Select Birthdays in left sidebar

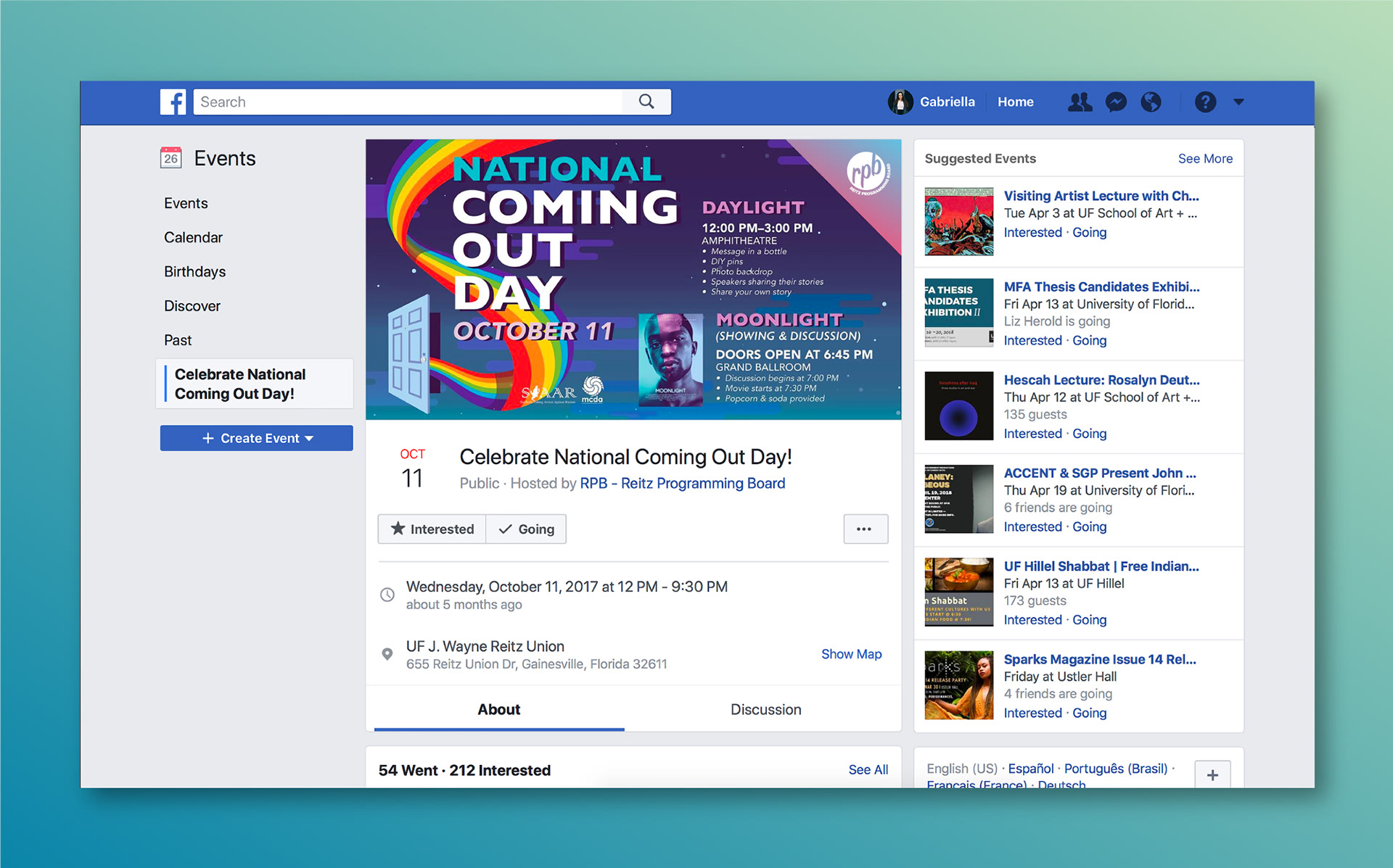tap(194, 271)
